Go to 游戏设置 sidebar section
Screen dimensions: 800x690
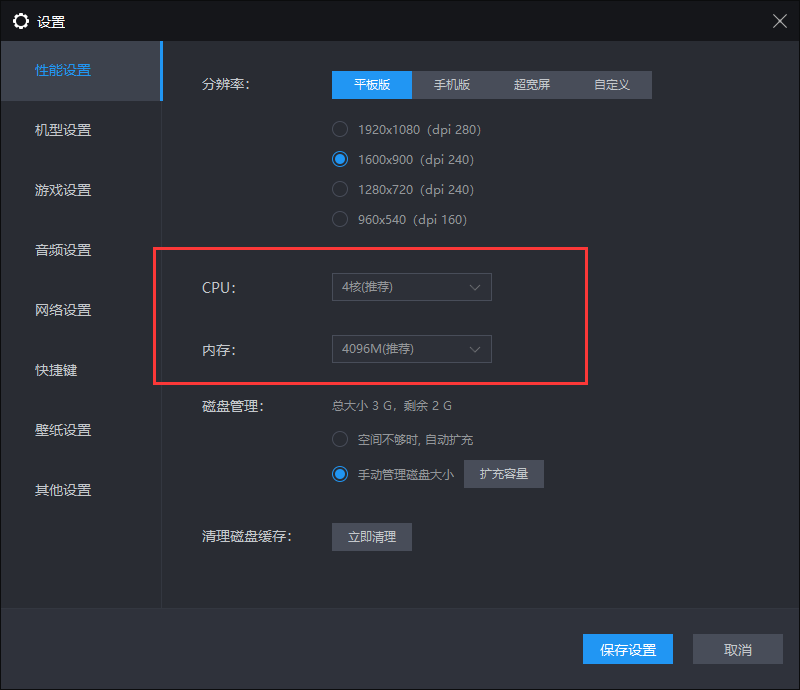63,190
